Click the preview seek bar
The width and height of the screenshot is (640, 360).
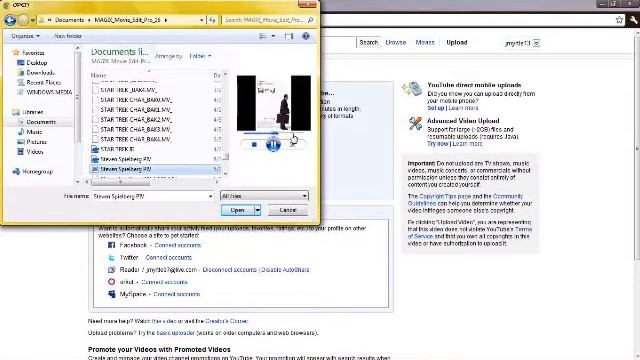point(273,133)
